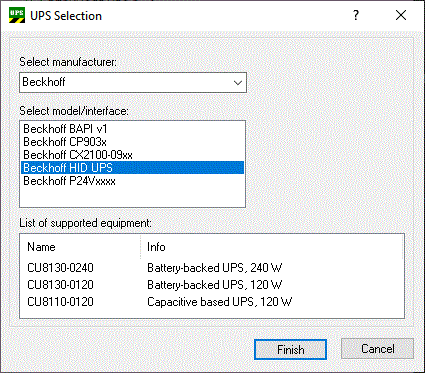Sort by the Name column header
This screenshot has height=373, width=425.
tap(80, 247)
